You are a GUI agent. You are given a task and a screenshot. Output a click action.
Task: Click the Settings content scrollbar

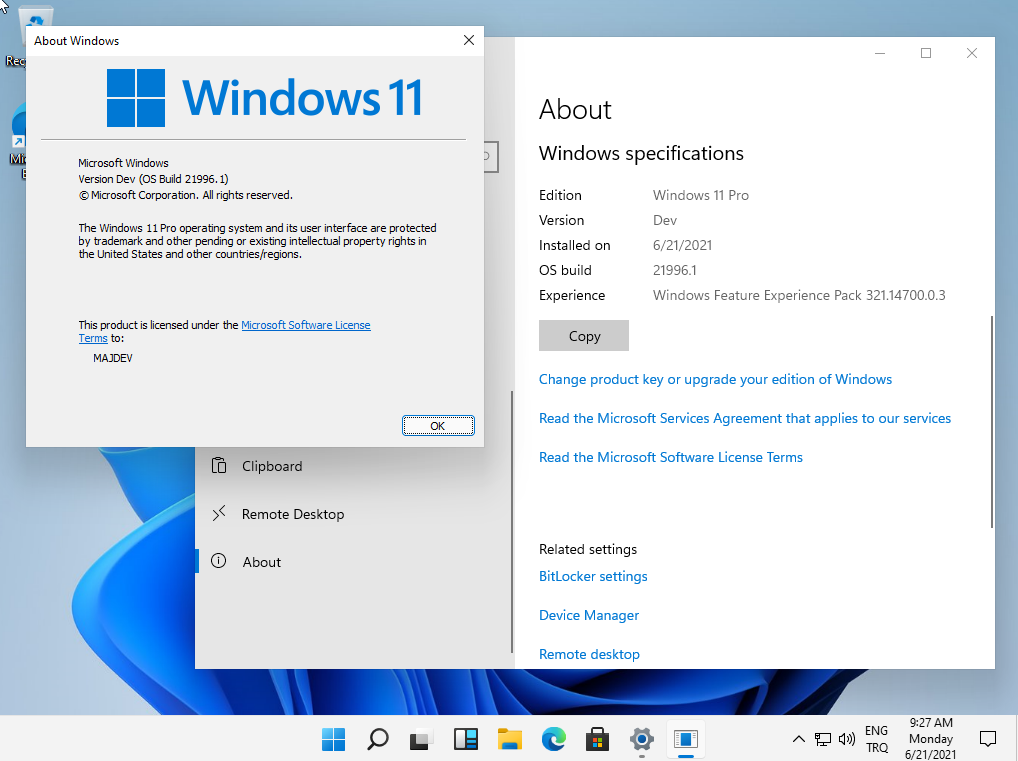[991, 422]
